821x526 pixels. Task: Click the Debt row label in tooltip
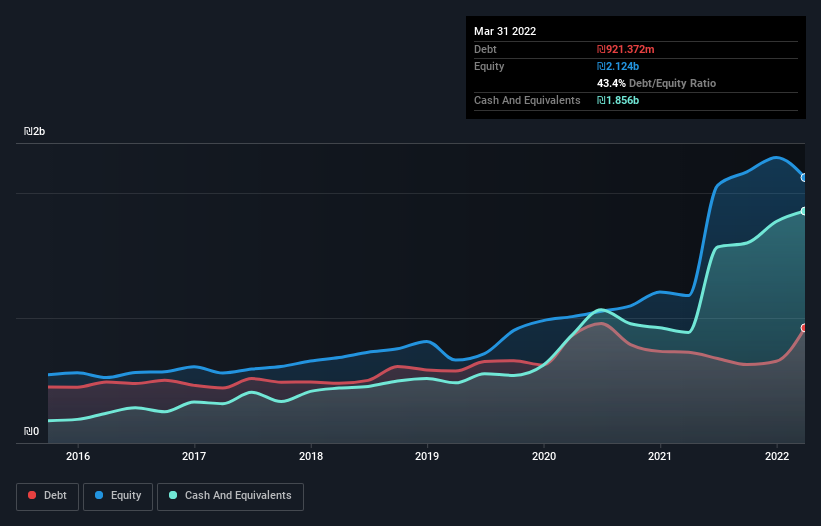click(485, 49)
